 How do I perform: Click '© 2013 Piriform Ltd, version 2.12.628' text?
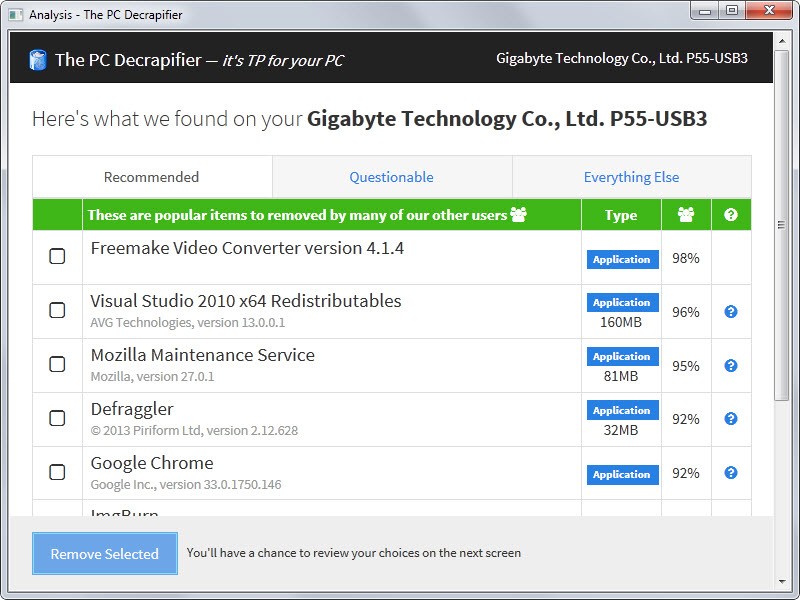coord(194,431)
